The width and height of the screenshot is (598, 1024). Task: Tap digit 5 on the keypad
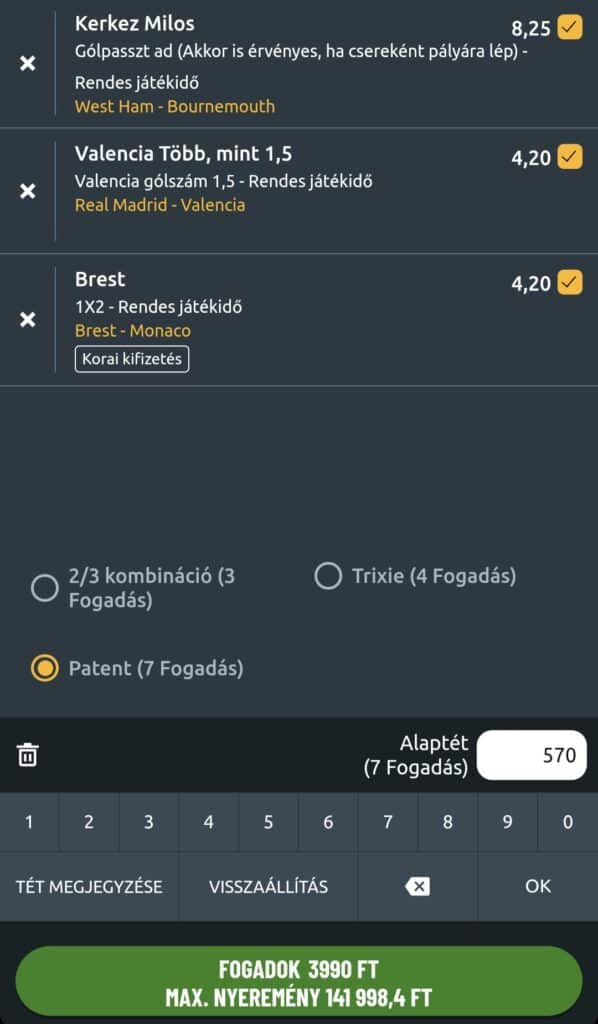coord(268,822)
